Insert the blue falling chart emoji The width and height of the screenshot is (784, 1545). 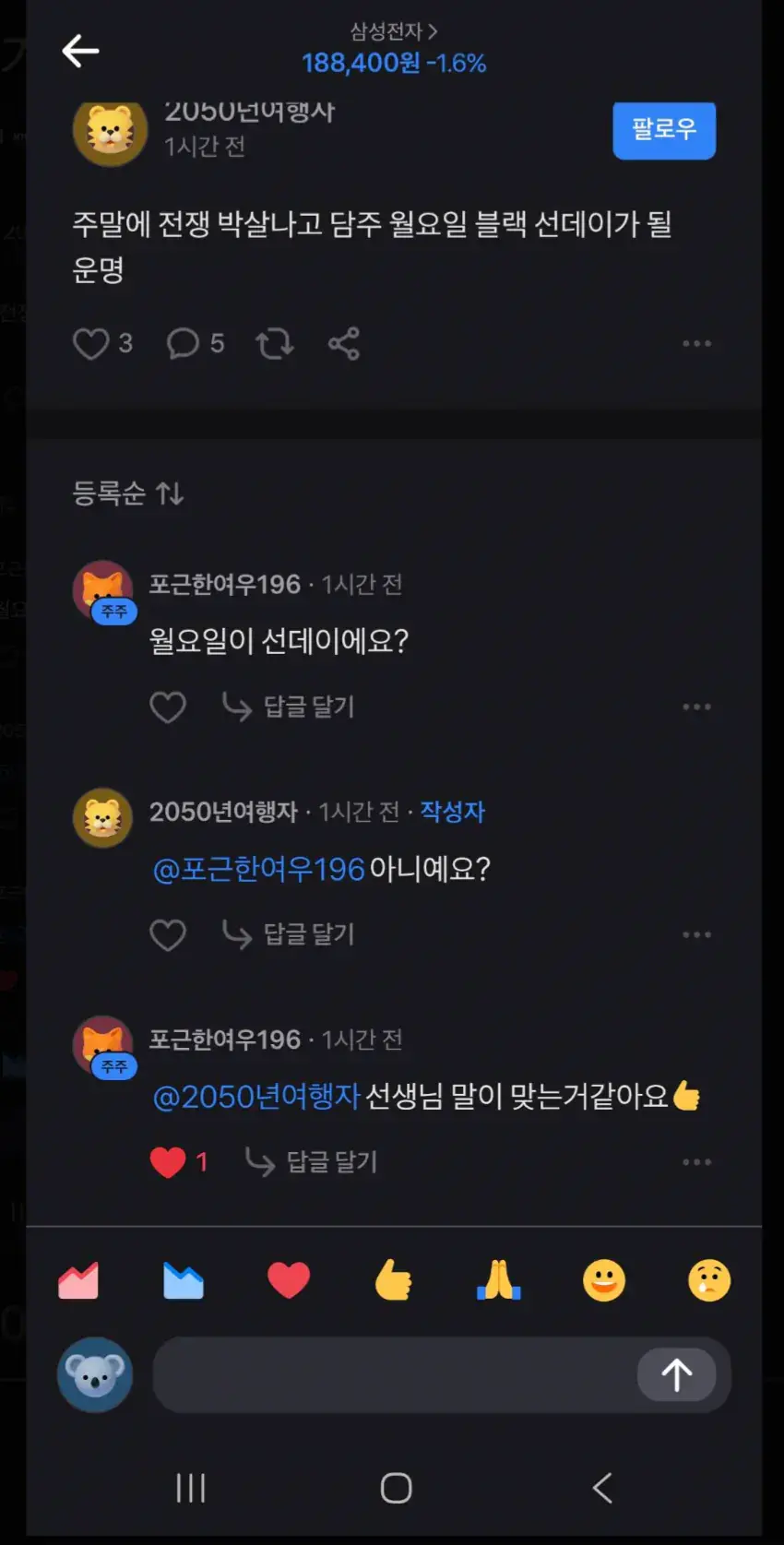pos(184,1281)
